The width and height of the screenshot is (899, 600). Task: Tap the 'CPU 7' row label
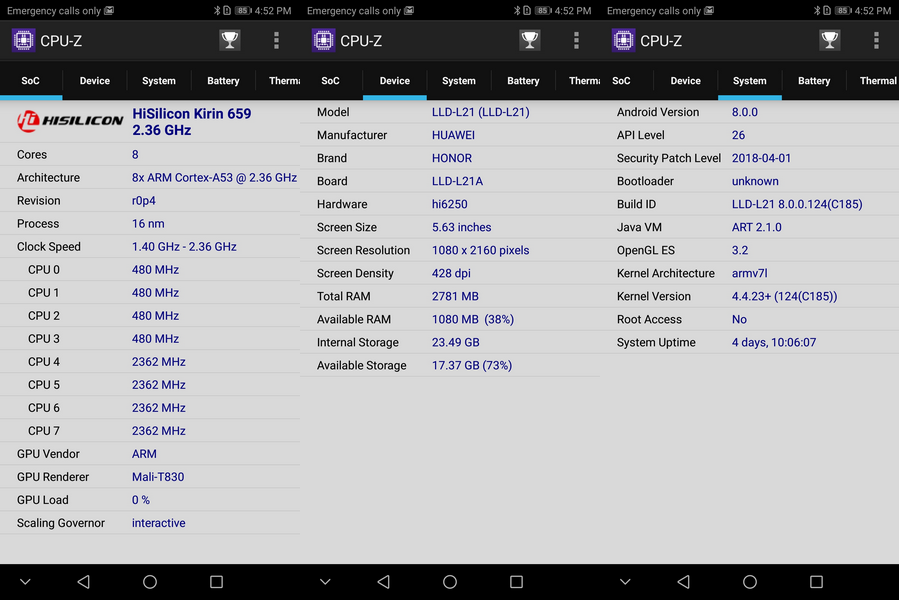44,431
